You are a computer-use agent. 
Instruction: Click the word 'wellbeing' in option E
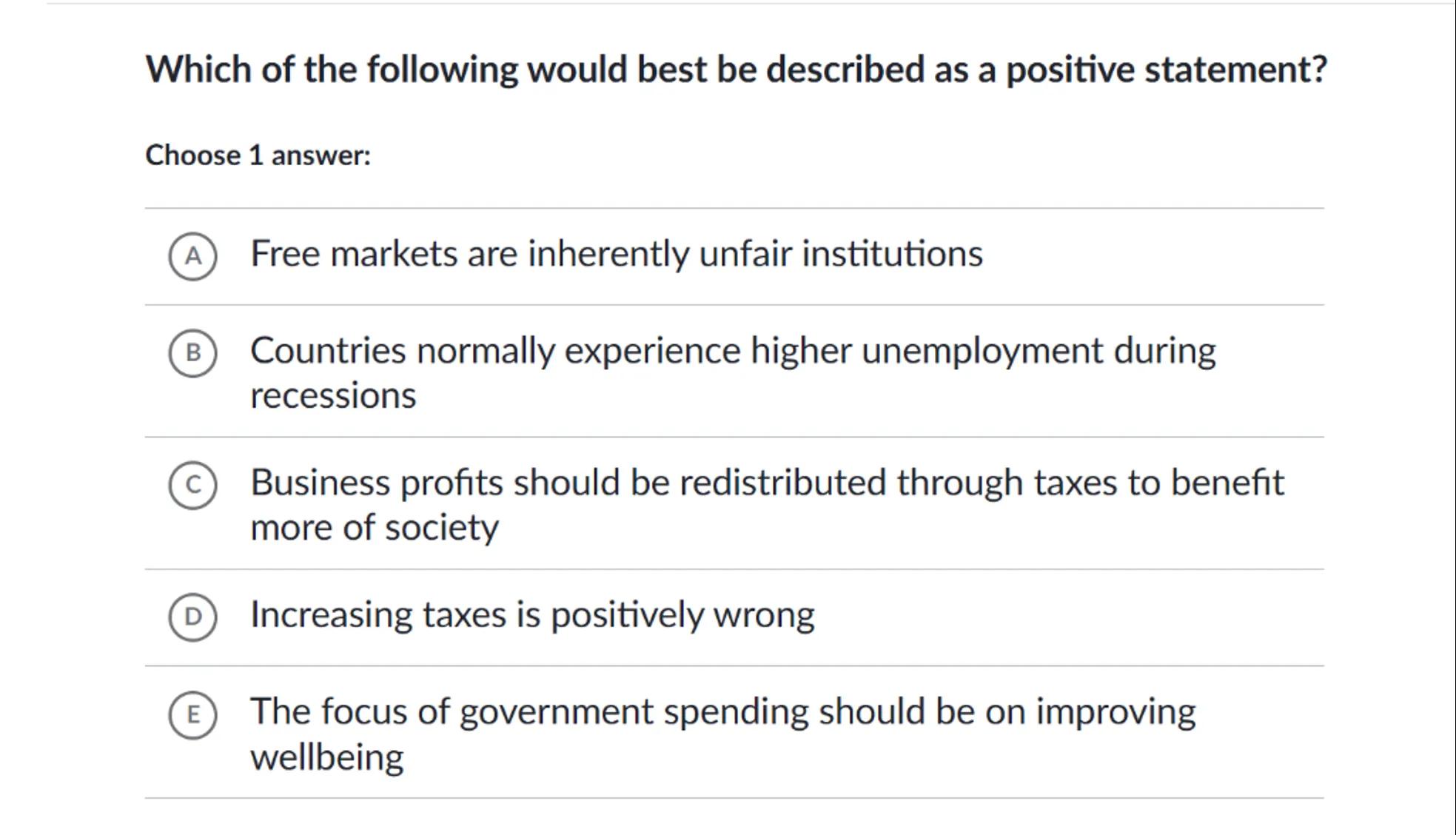(326, 757)
